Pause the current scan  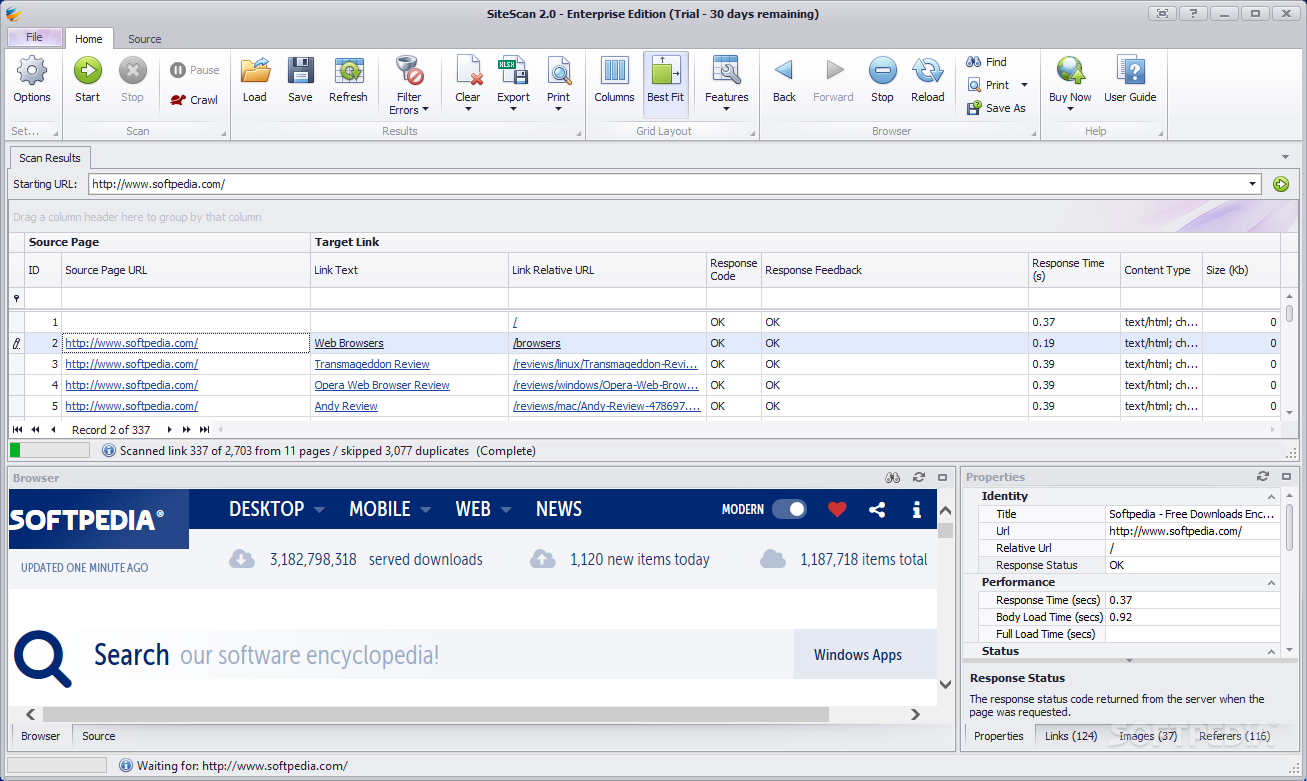[194, 70]
